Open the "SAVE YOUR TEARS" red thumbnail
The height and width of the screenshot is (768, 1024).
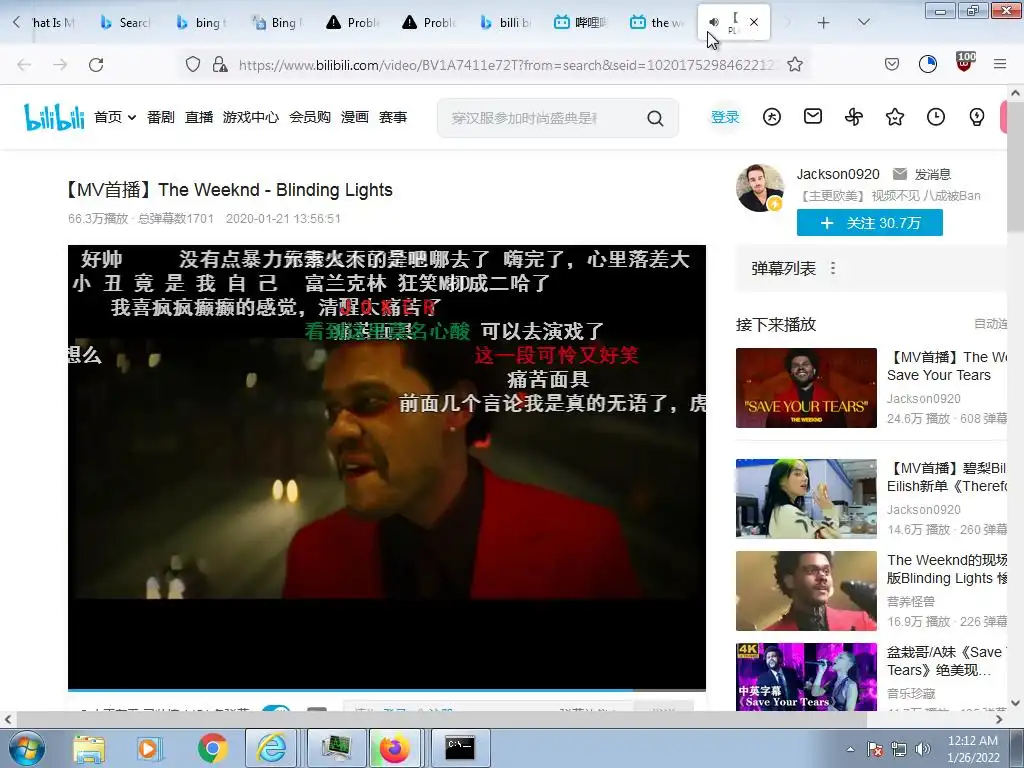pyautogui.click(x=806, y=388)
